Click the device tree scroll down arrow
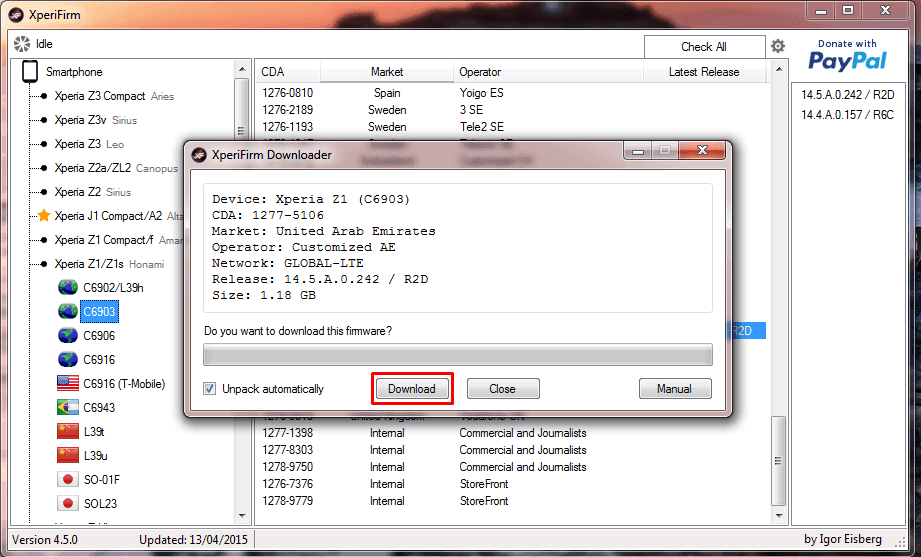The image size is (921, 557). [x=242, y=516]
